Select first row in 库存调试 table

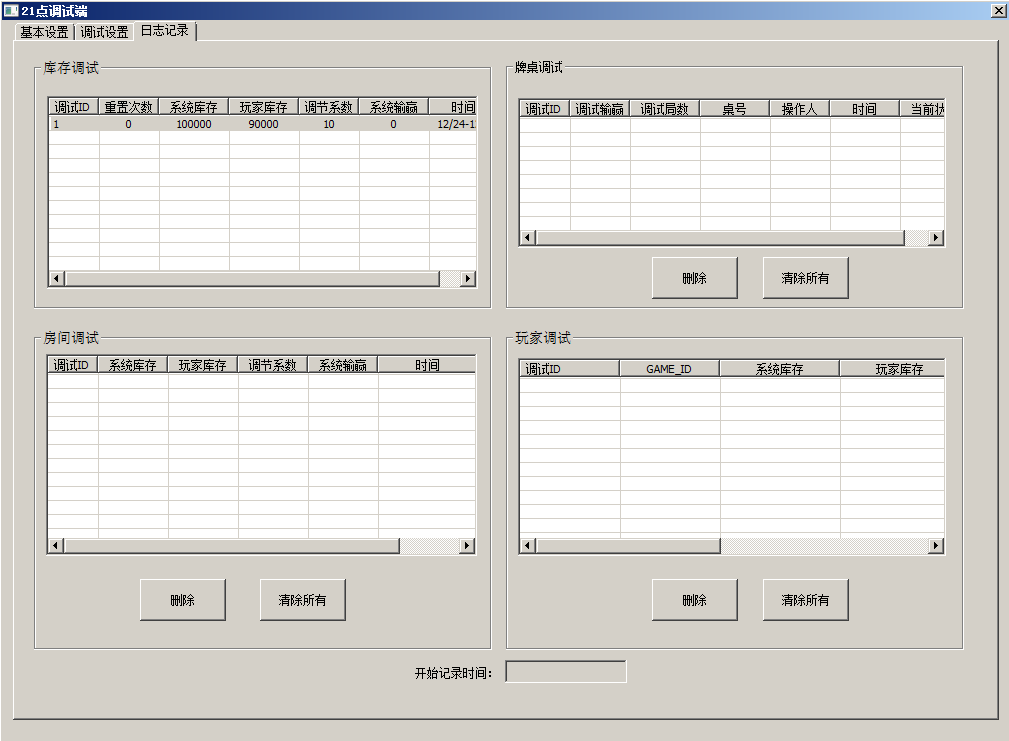(x=260, y=125)
